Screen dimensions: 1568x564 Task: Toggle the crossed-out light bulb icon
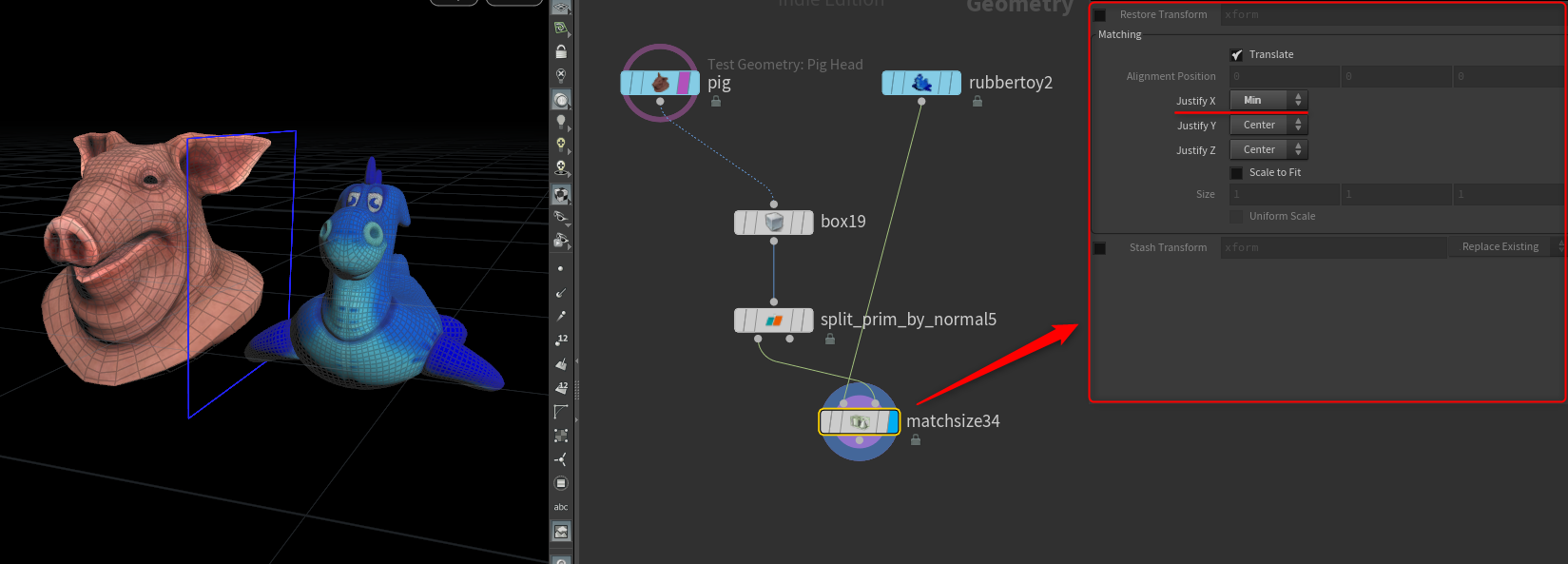561,75
